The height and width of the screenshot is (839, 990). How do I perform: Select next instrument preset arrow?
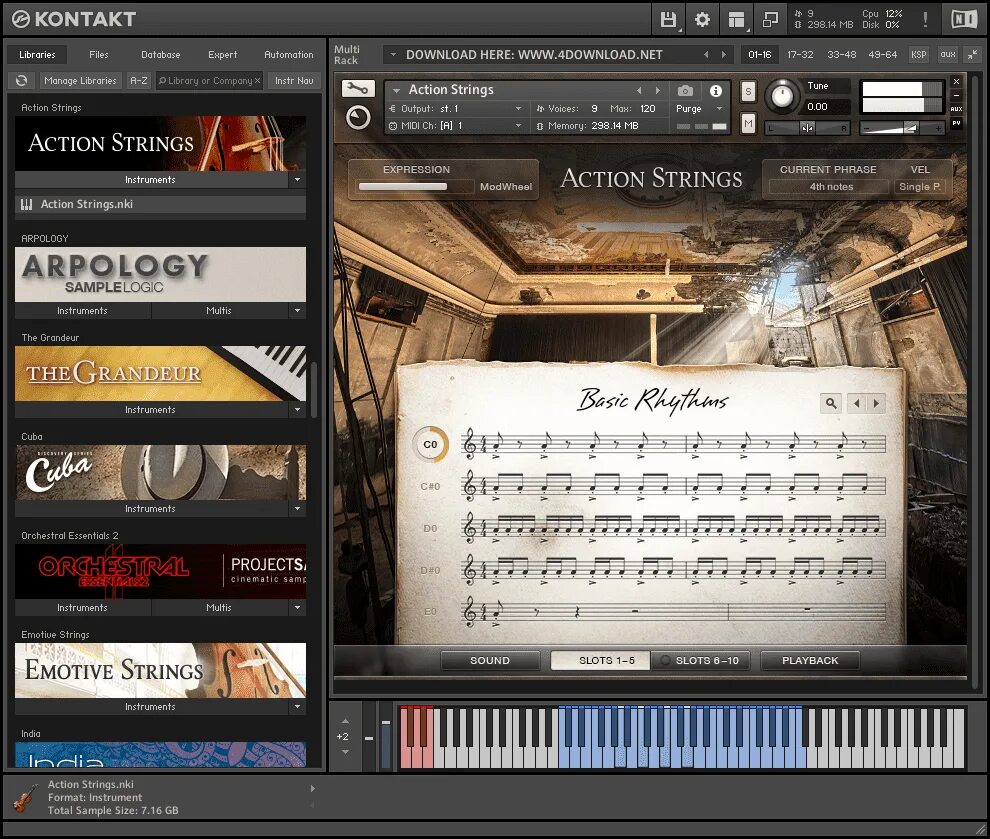(x=658, y=90)
